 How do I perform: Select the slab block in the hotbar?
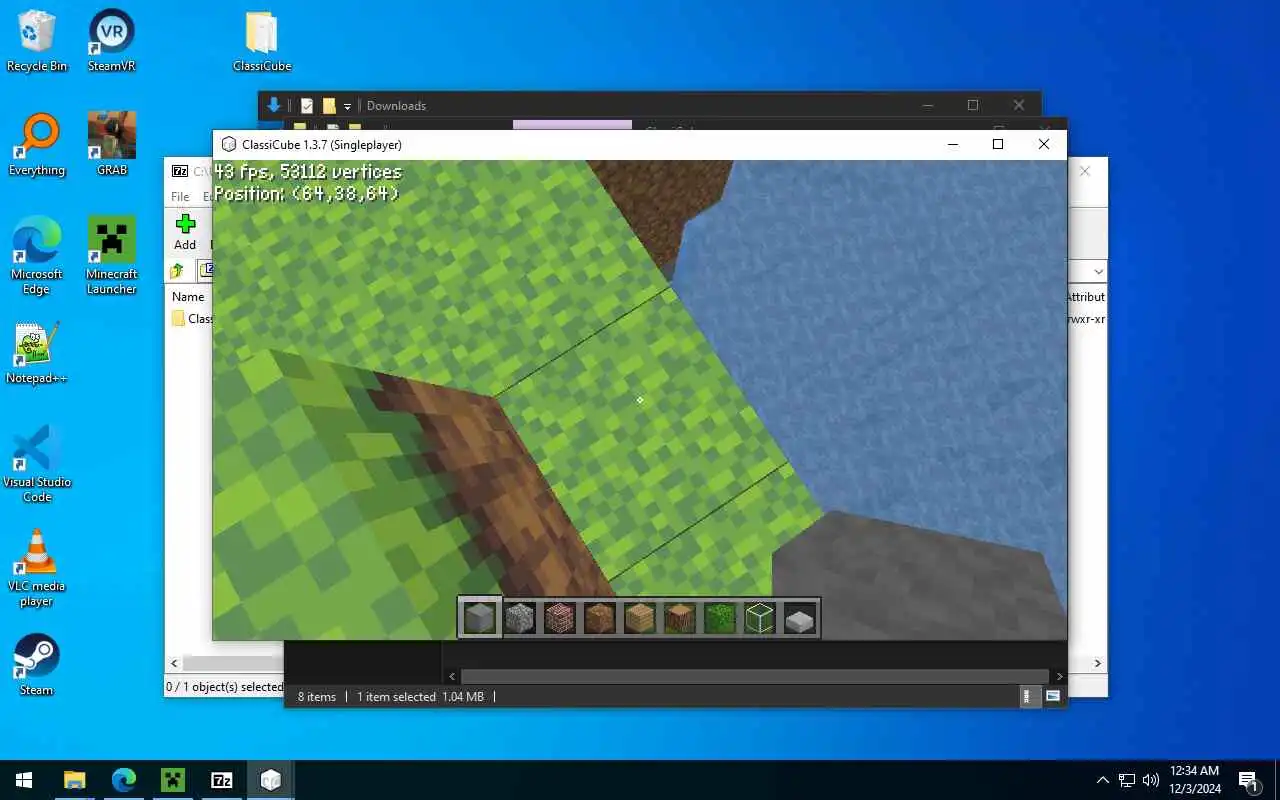click(x=800, y=618)
